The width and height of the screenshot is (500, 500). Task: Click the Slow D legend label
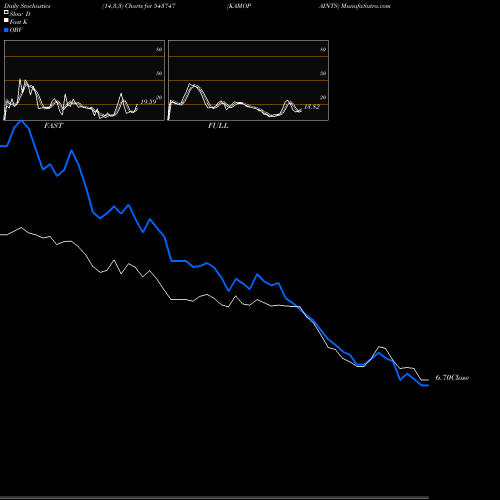(20, 14)
